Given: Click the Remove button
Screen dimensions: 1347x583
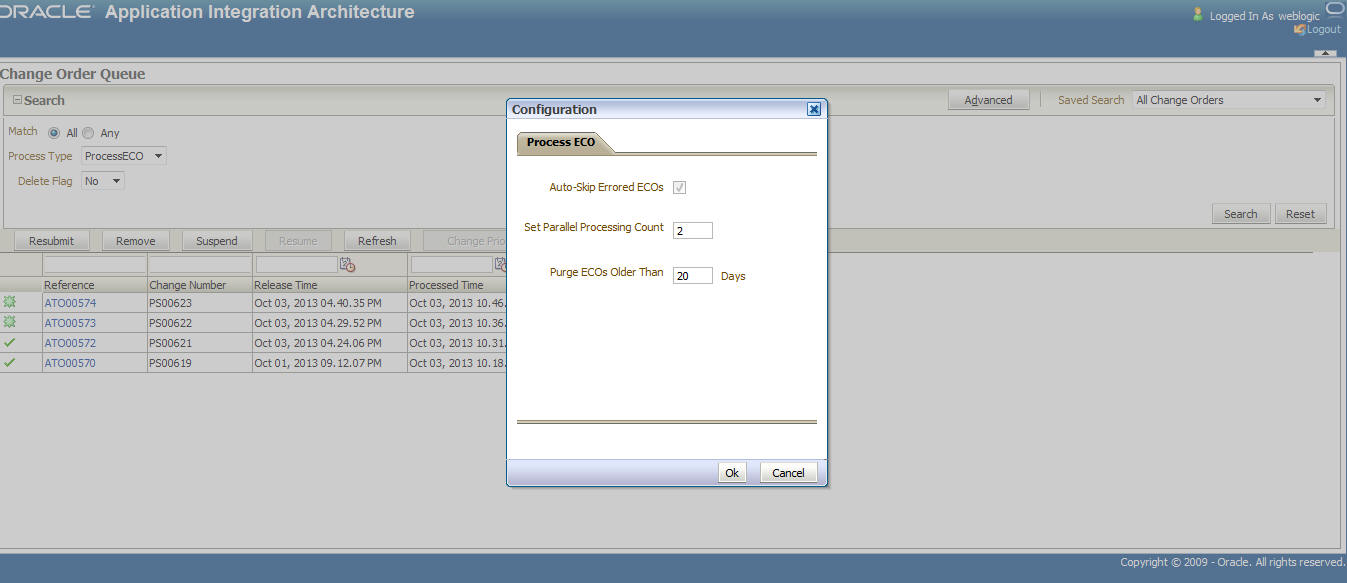Looking at the screenshot, I should pos(135,241).
